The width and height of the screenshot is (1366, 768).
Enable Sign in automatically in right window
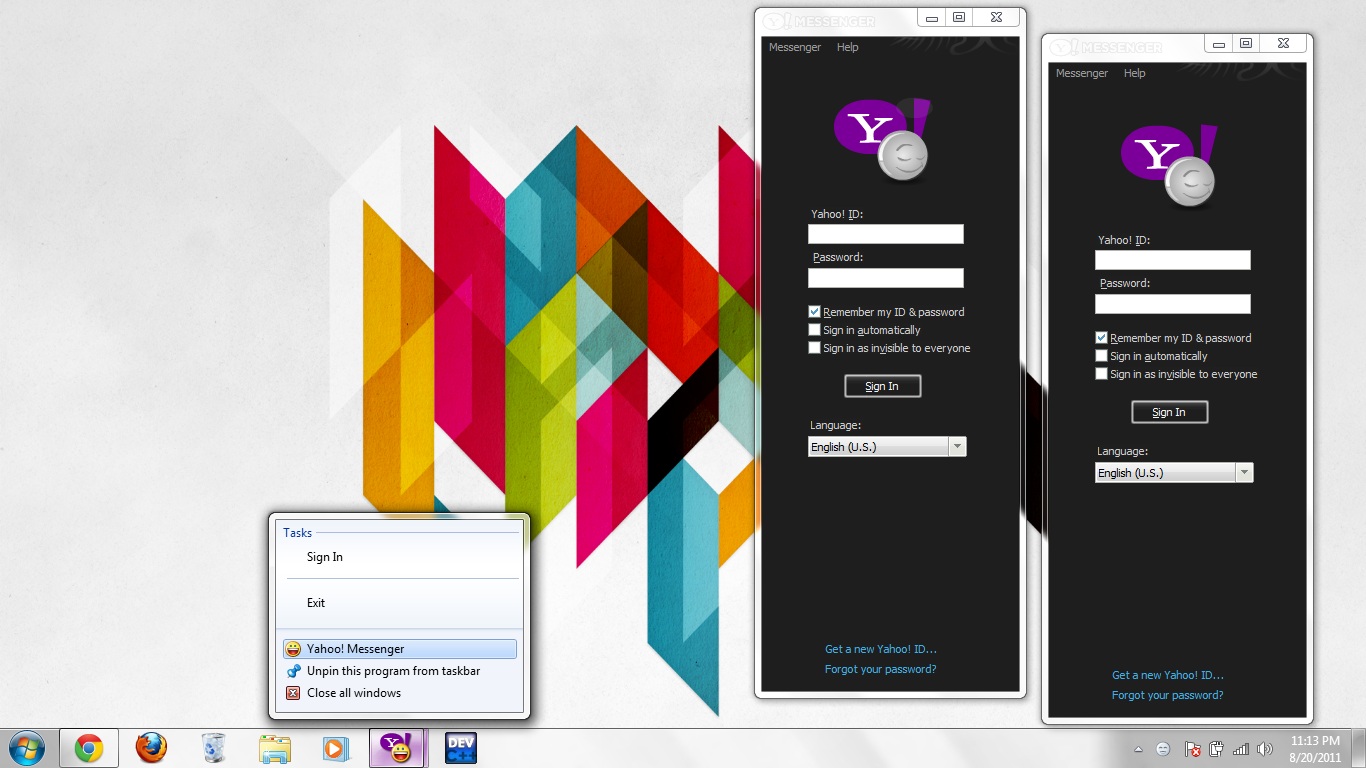[1101, 356]
